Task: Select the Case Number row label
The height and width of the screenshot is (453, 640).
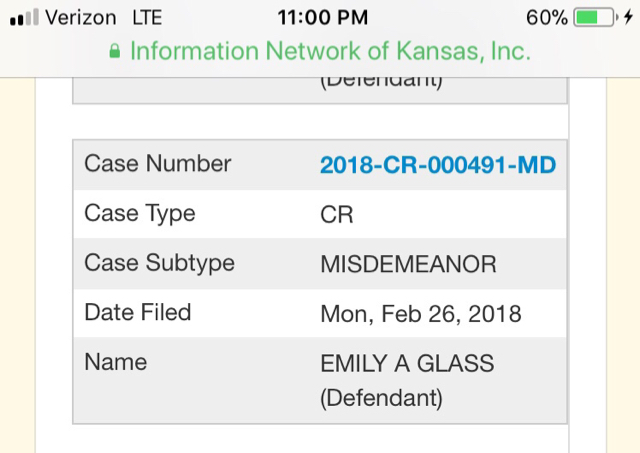Action: point(158,164)
